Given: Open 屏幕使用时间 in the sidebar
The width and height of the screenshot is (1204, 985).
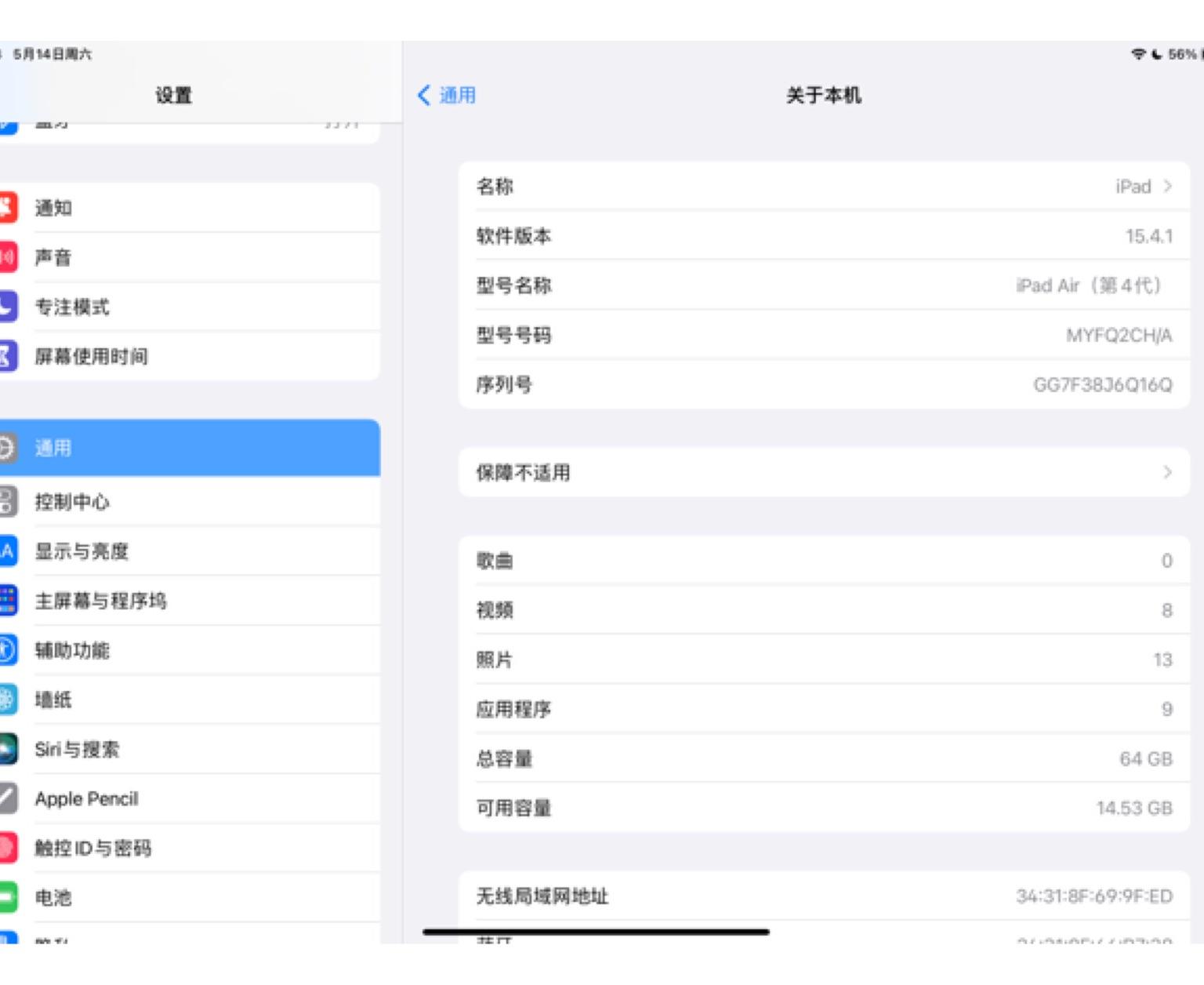Looking at the screenshot, I should coord(190,356).
